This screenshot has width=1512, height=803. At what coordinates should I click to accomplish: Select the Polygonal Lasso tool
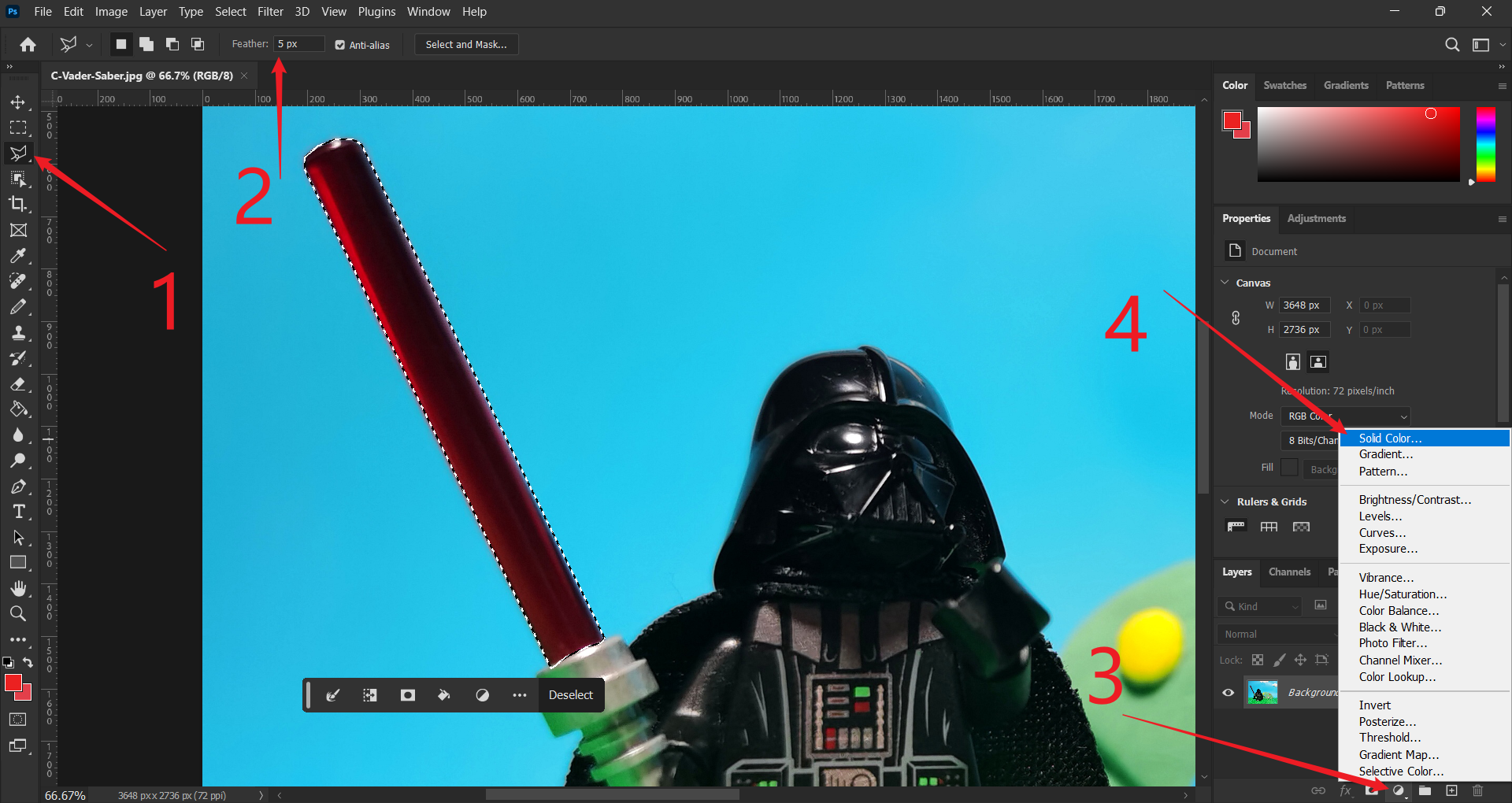[x=18, y=154]
